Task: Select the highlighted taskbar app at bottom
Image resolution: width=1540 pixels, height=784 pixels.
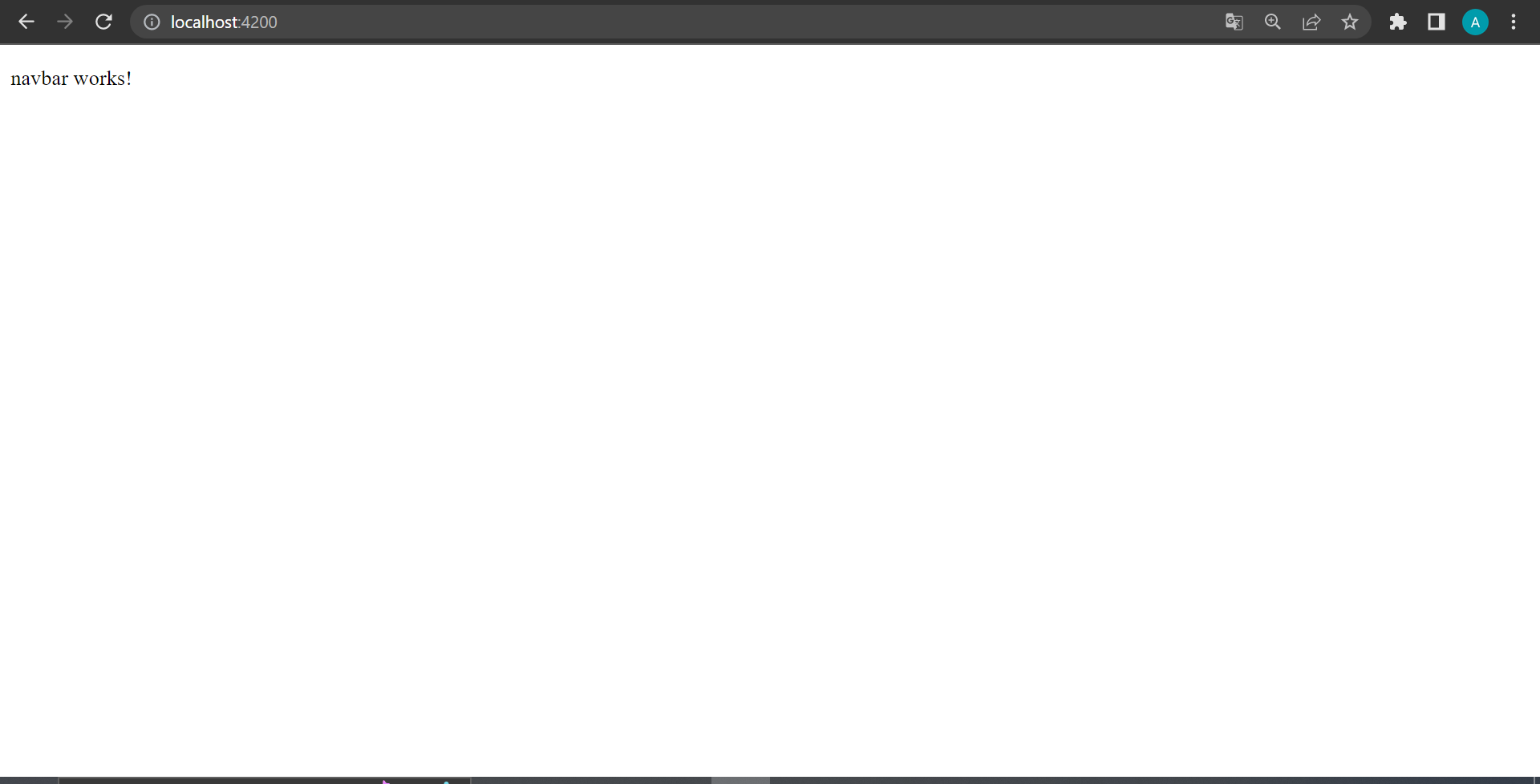Action: [740, 780]
